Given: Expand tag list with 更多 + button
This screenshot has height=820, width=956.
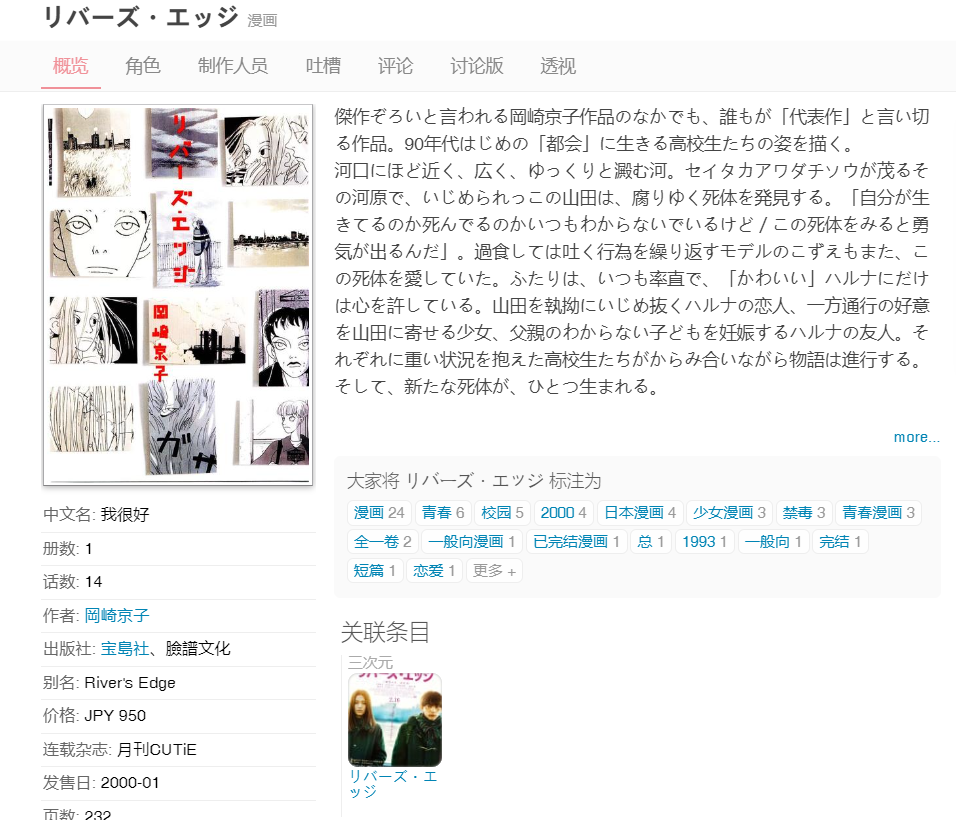Looking at the screenshot, I should click(x=494, y=571).
